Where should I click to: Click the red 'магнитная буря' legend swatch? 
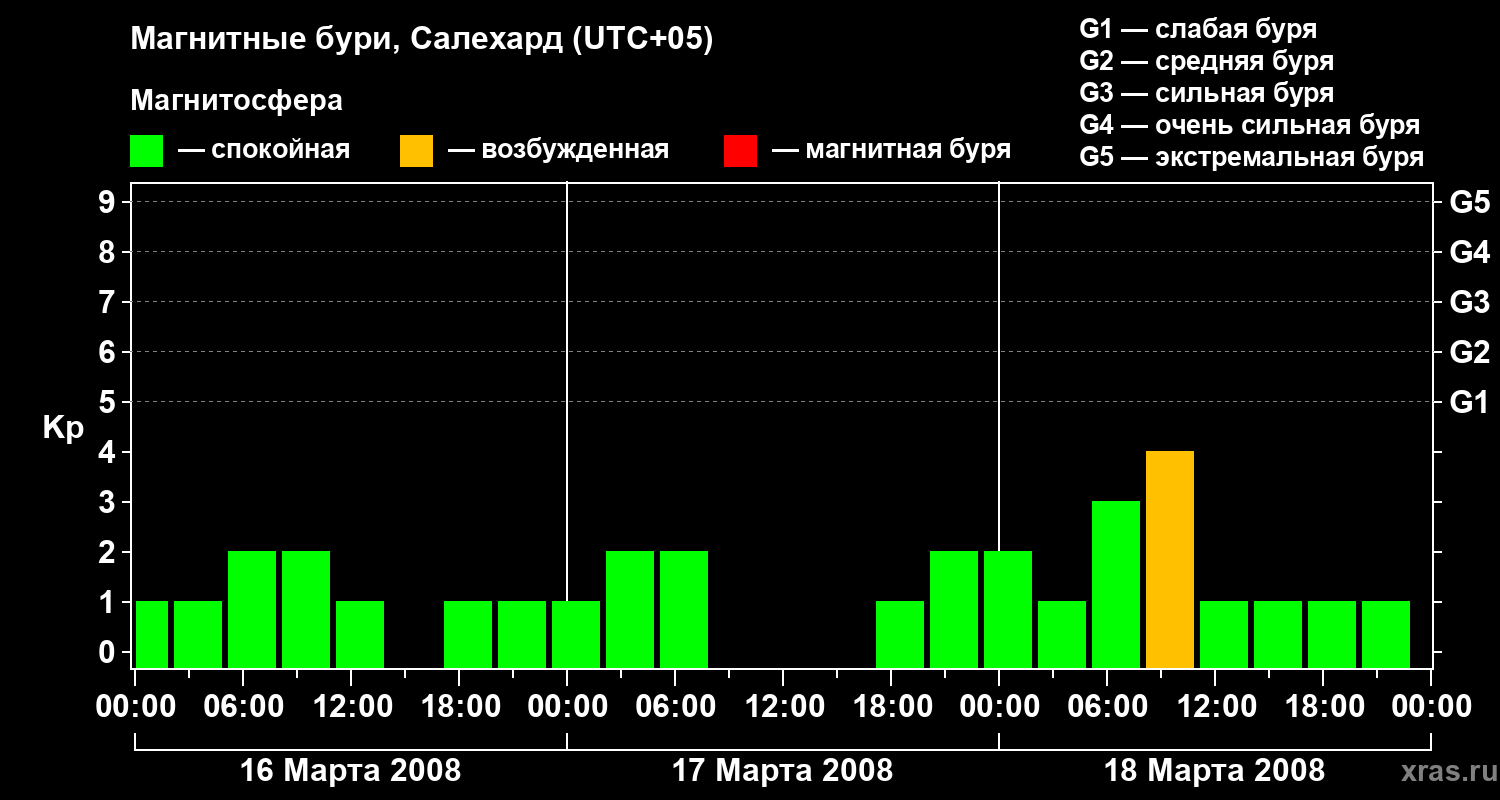click(x=740, y=150)
